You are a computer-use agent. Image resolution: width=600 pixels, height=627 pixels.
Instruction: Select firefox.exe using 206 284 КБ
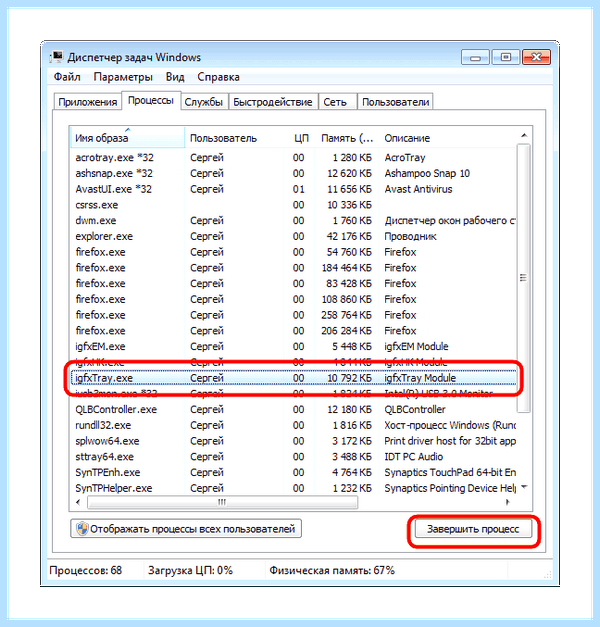293,331
